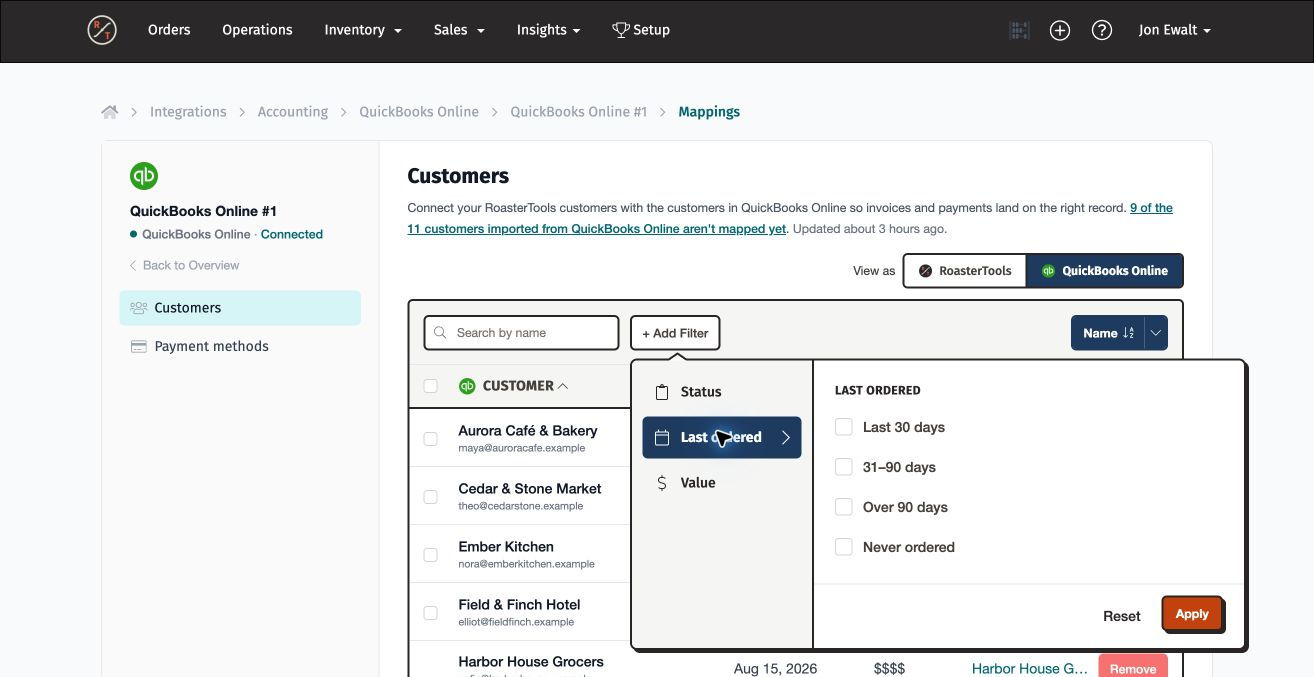Expand the sort options chevron beside Name
Image resolution: width=1314 pixels, height=677 pixels.
[x=1156, y=333]
